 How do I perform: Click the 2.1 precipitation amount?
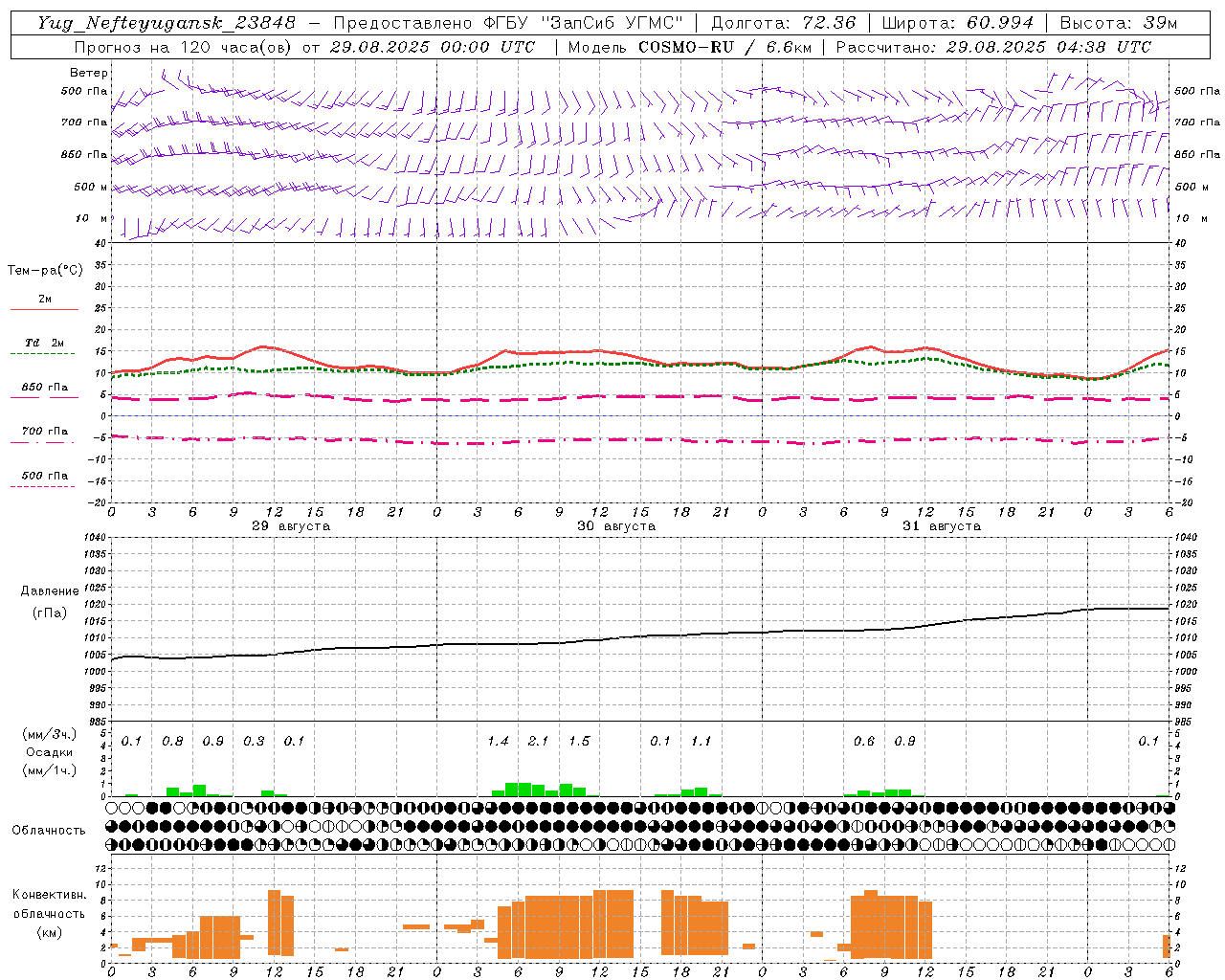(x=539, y=742)
